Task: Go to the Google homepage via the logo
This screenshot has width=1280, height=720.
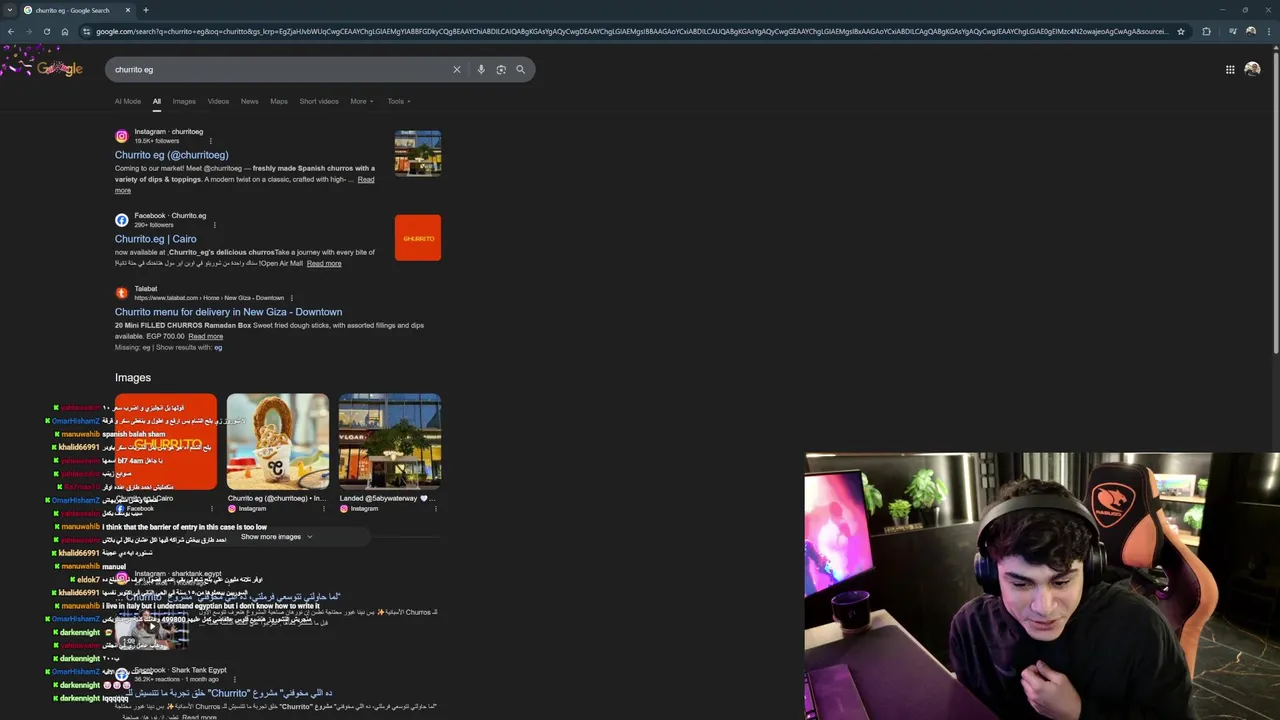Action: point(59,68)
